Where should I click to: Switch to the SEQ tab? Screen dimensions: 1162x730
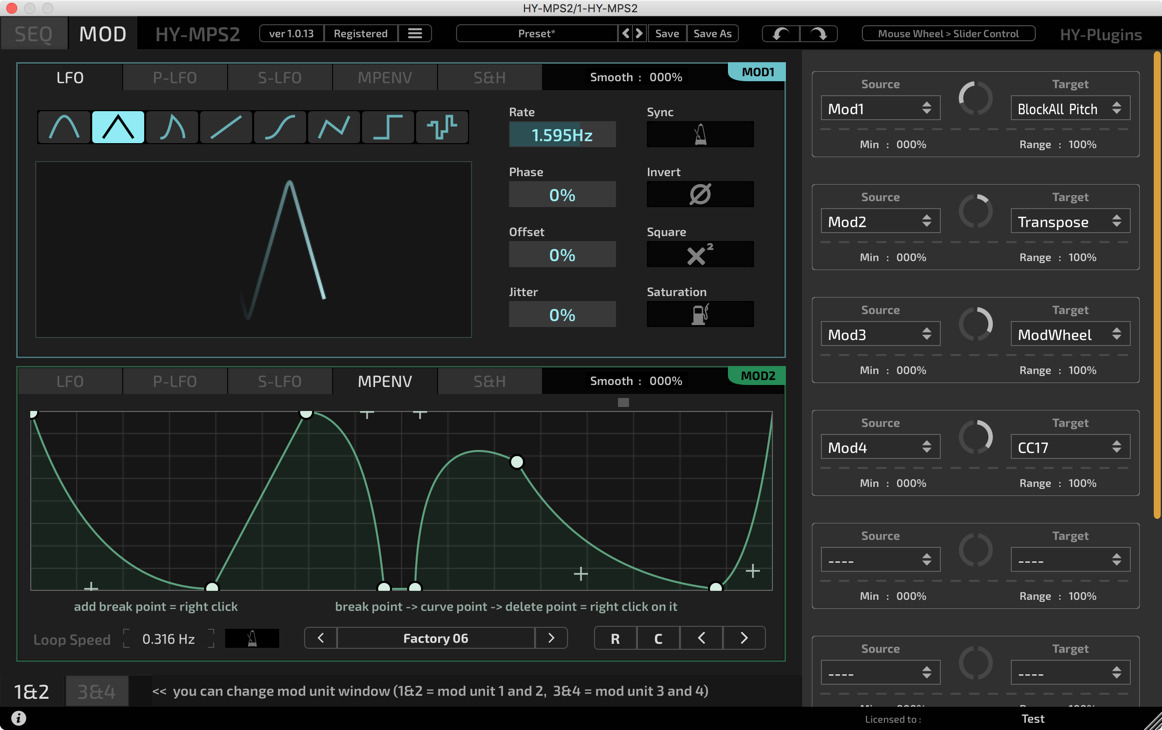tap(34, 33)
